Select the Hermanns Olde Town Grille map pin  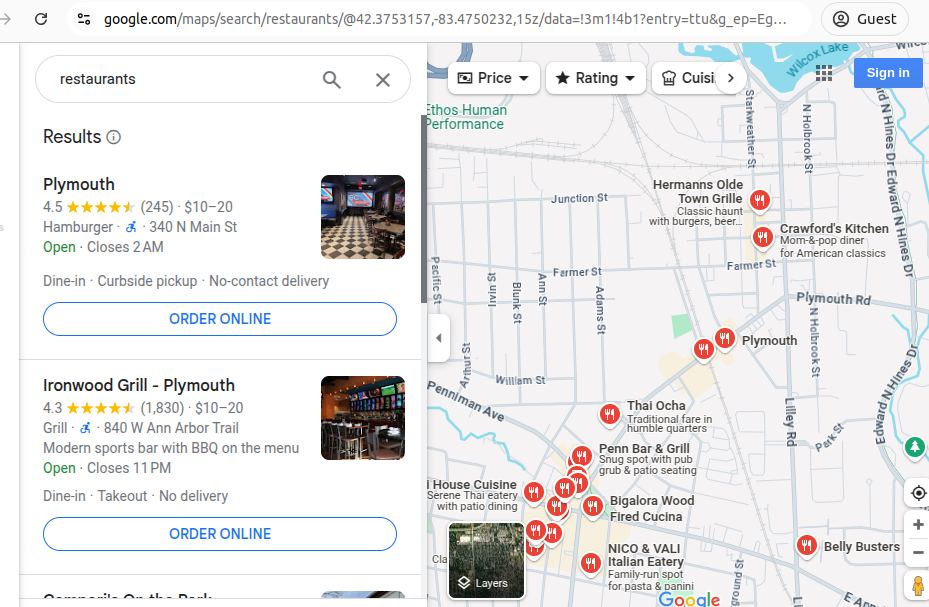point(760,200)
